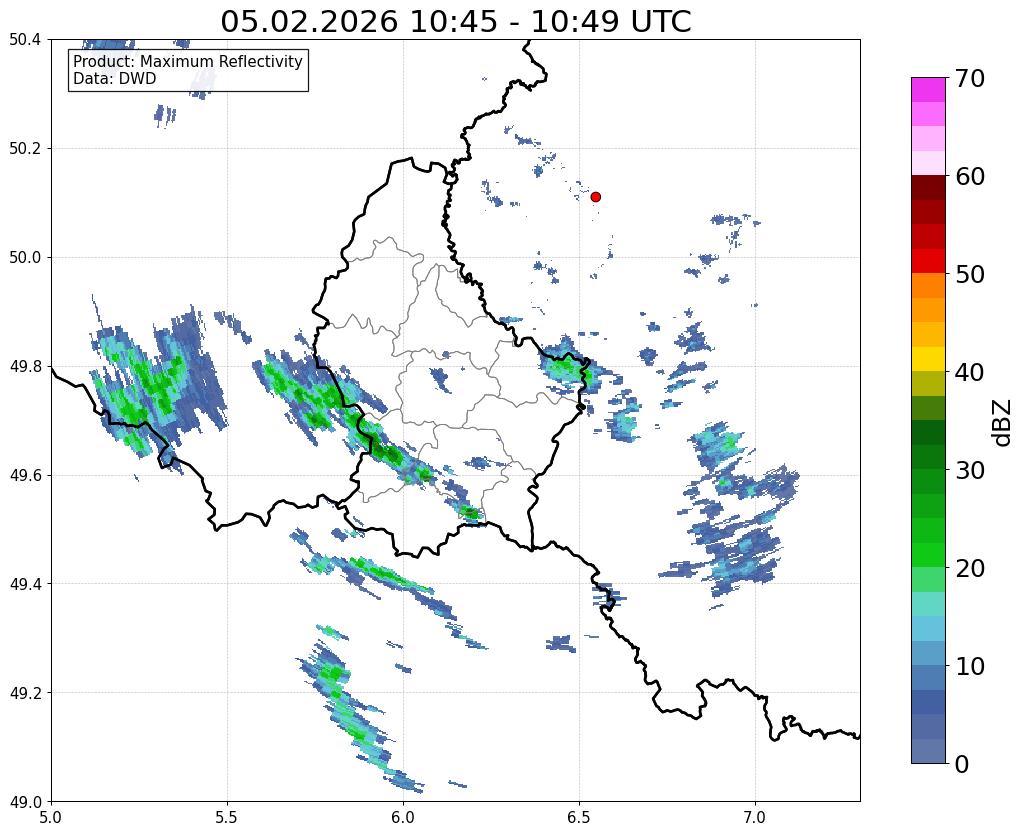Screen dimensions: 1023x834
Task: Click the yellow 40 dBZ colorbar swatch
Action: (928, 360)
